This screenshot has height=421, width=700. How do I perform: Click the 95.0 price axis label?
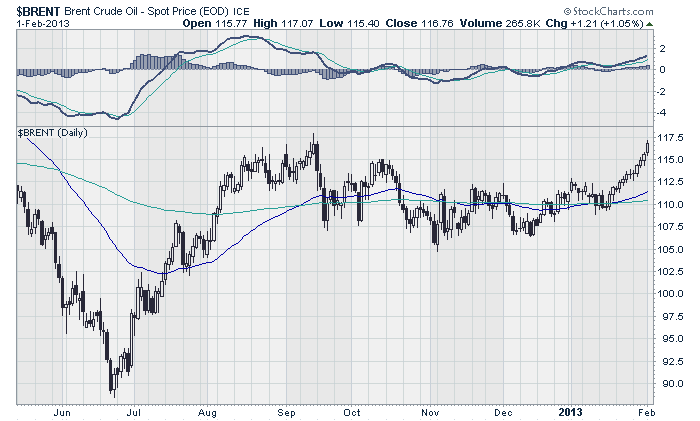(672, 339)
